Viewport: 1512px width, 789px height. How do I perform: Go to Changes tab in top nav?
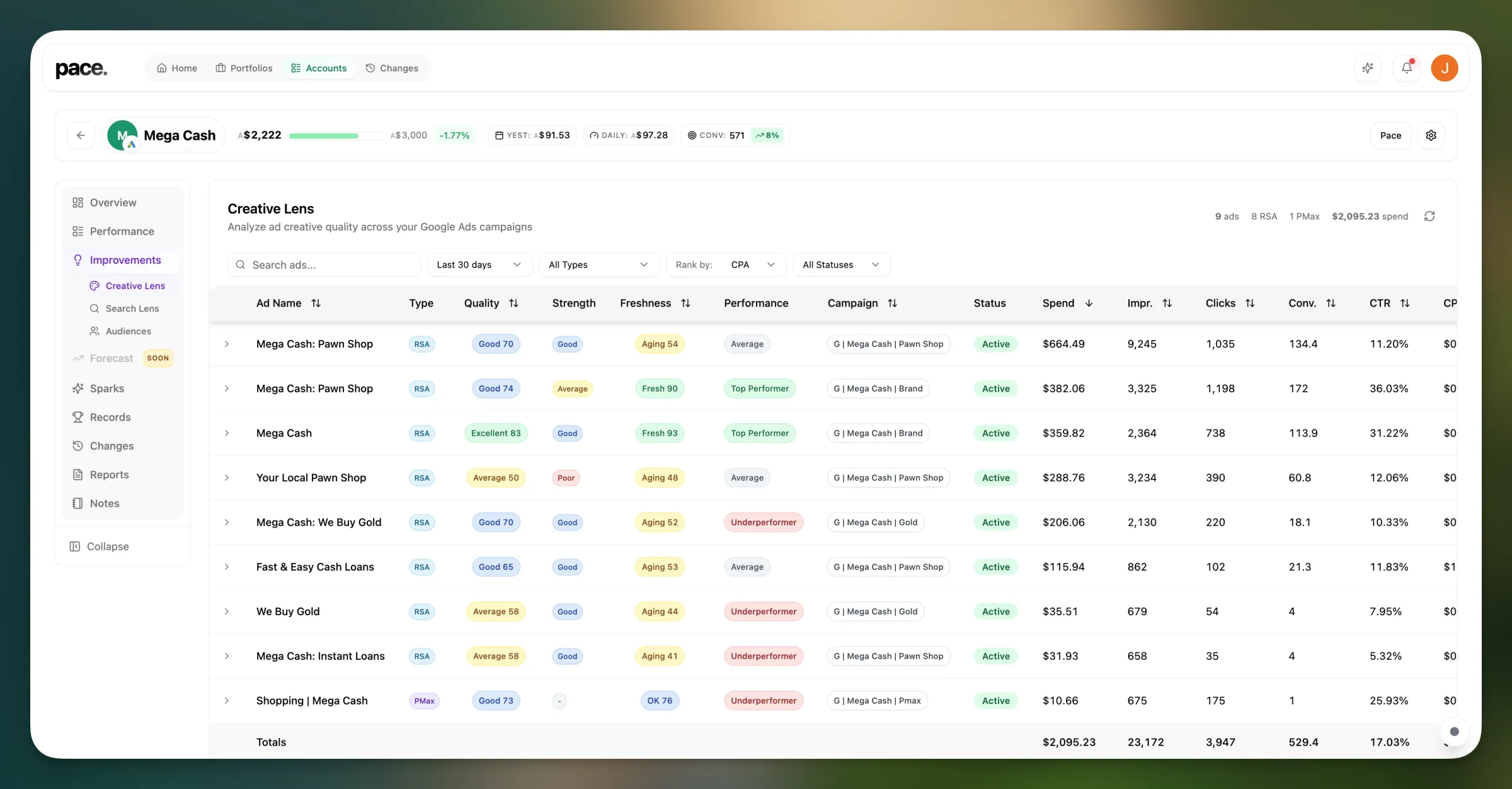[x=392, y=68]
